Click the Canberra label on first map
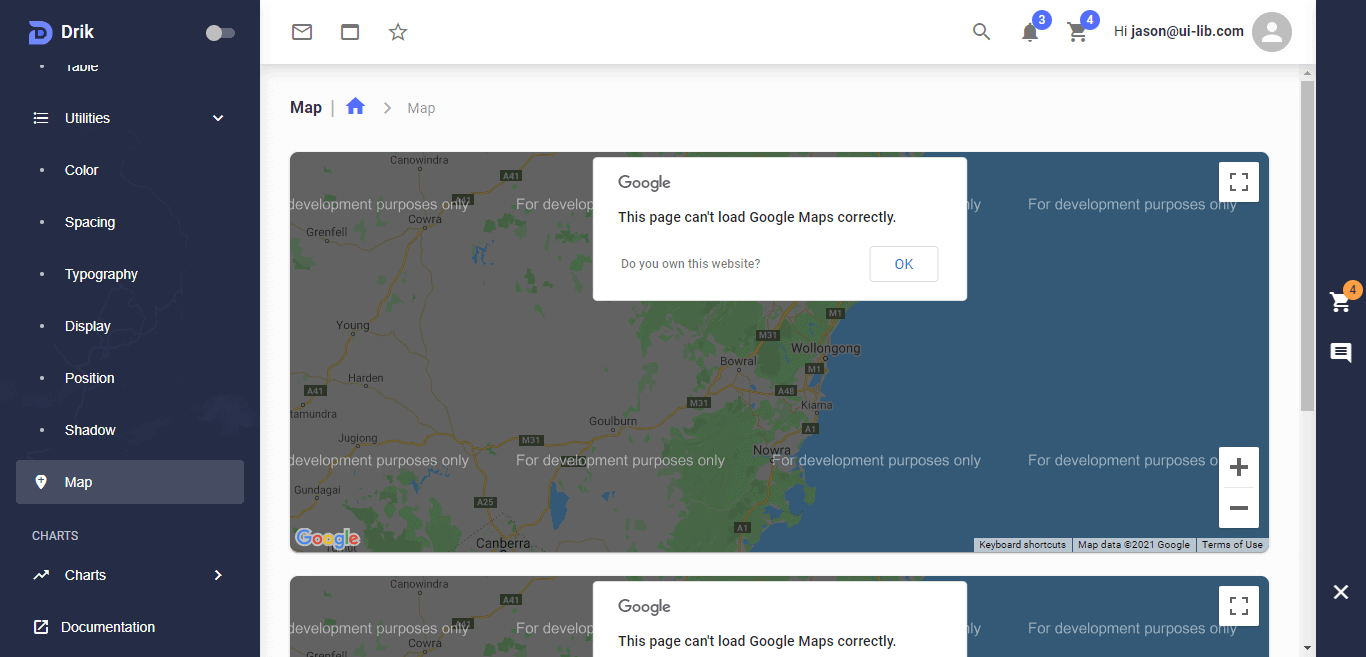This screenshot has height=657, width=1366. 503,544
